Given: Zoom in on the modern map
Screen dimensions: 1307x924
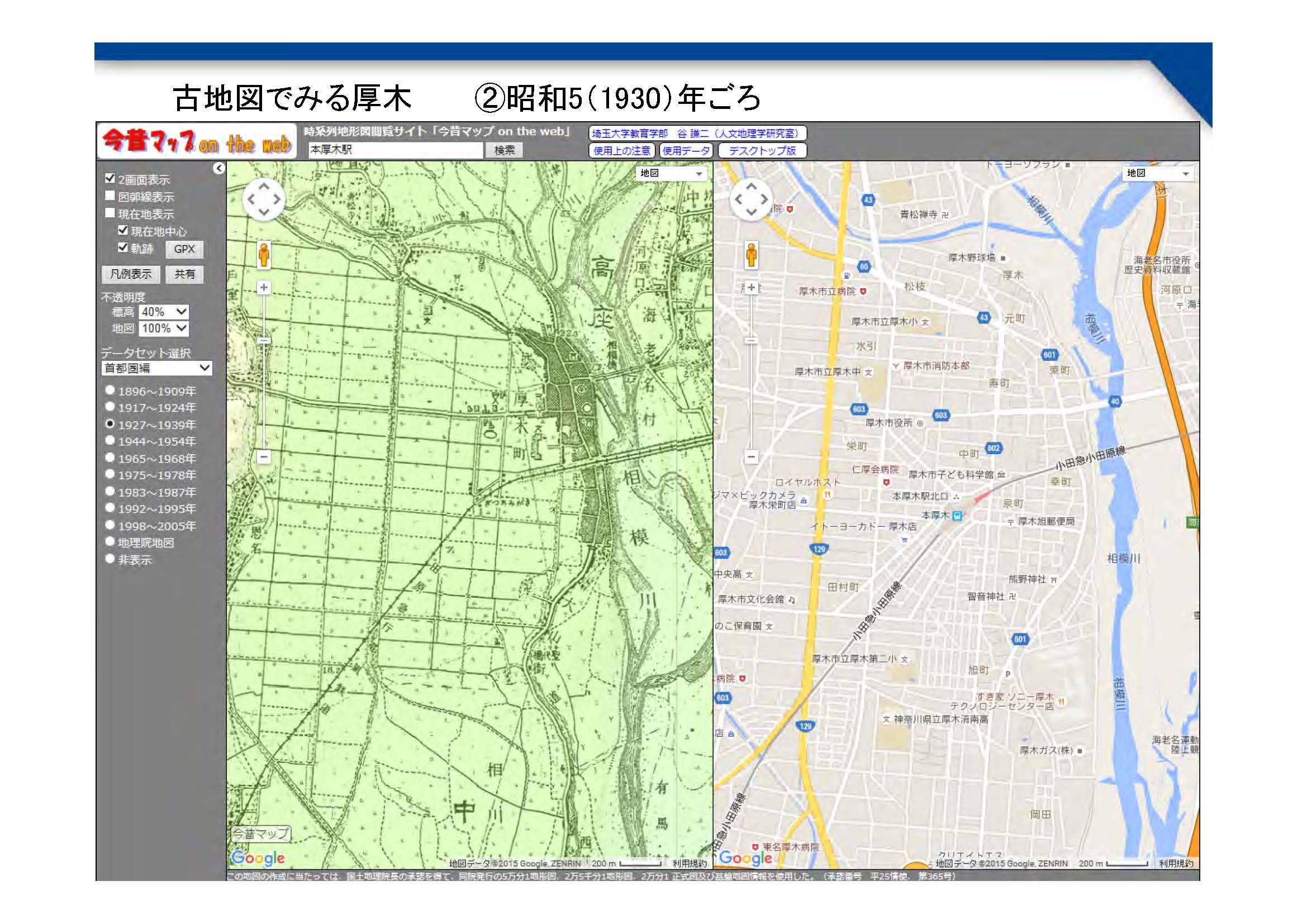Looking at the screenshot, I should (751, 287).
